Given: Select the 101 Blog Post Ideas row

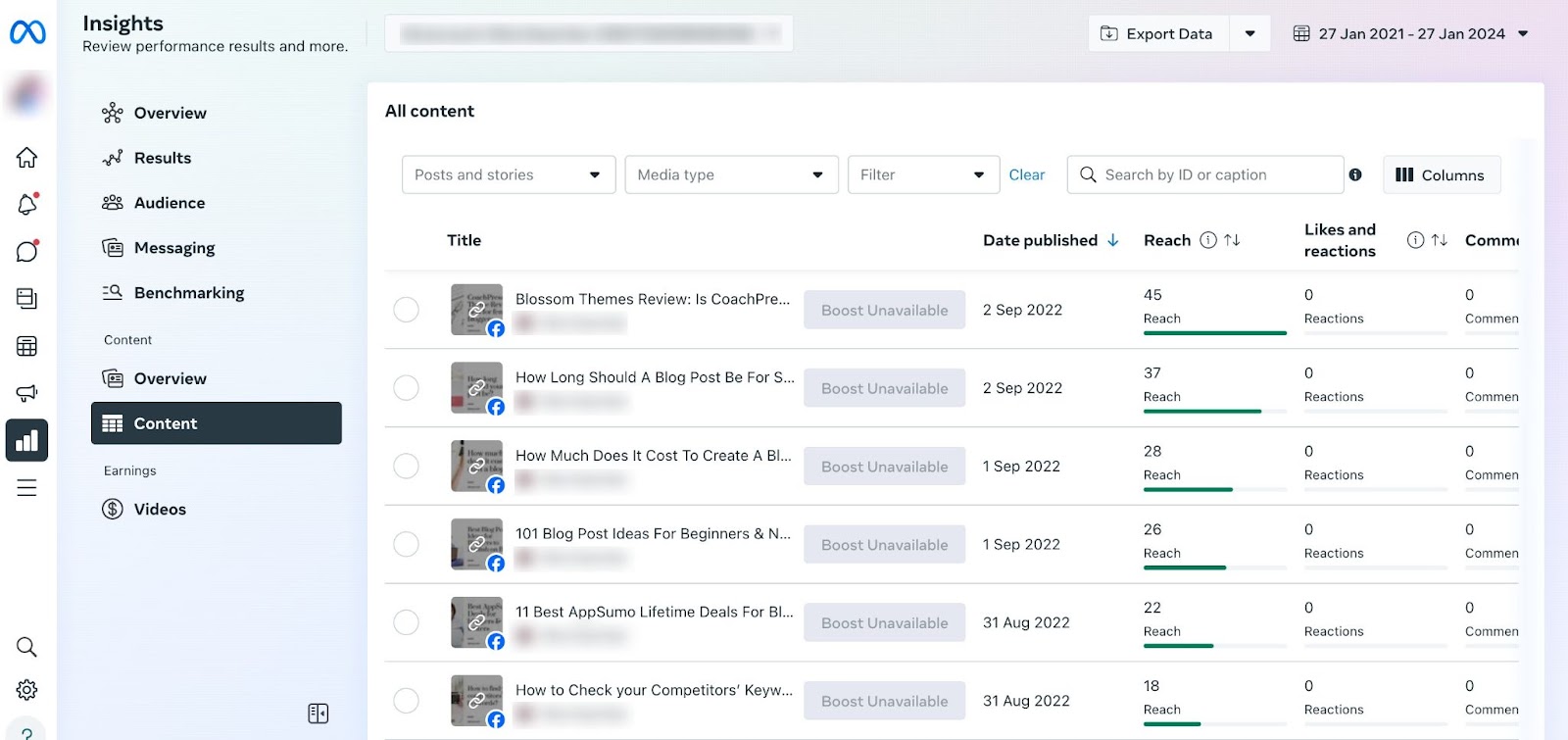Looking at the screenshot, I should click(406, 544).
